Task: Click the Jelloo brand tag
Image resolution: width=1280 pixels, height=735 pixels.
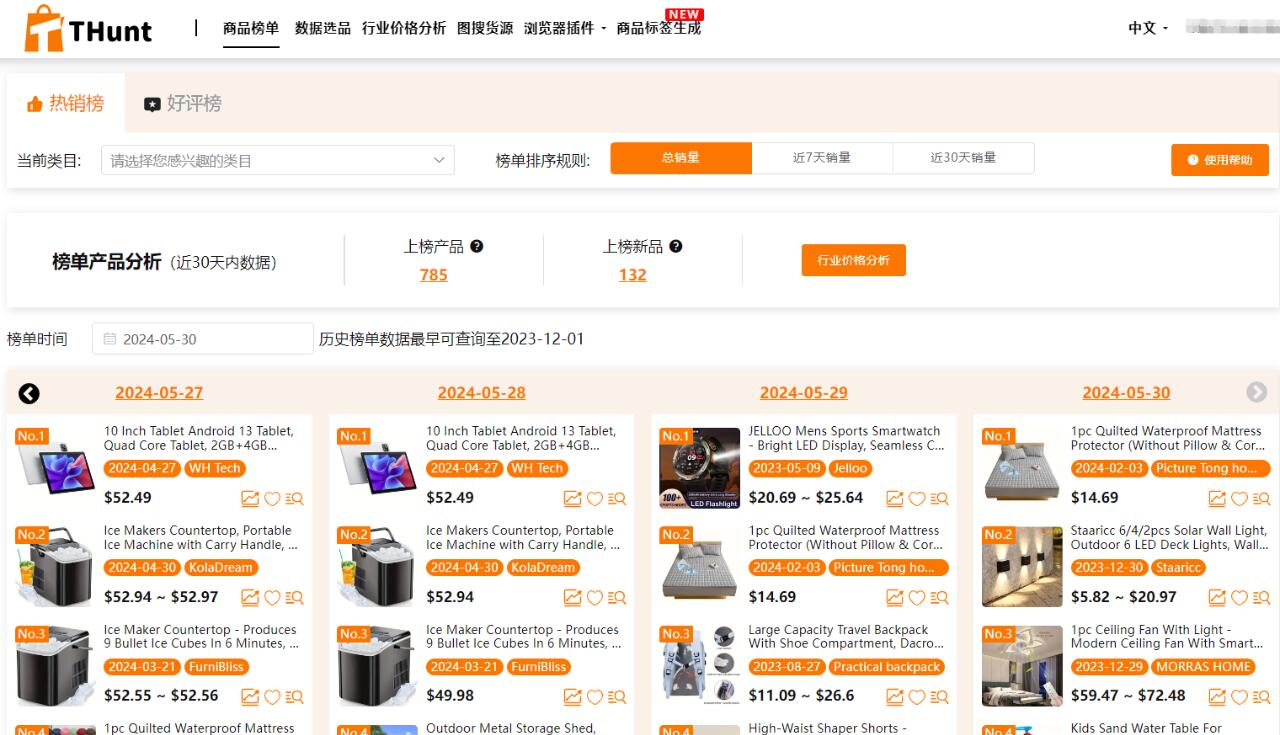Action: (x=850, y=468)
